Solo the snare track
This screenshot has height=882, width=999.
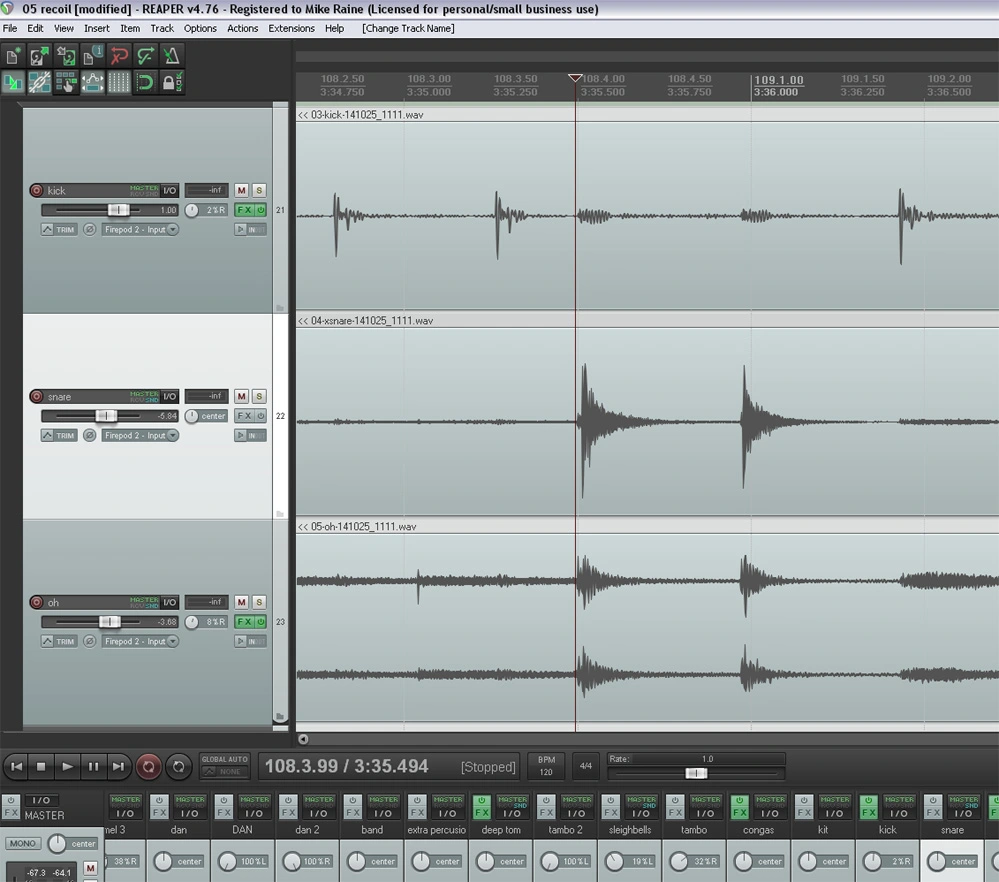(259, 396)
